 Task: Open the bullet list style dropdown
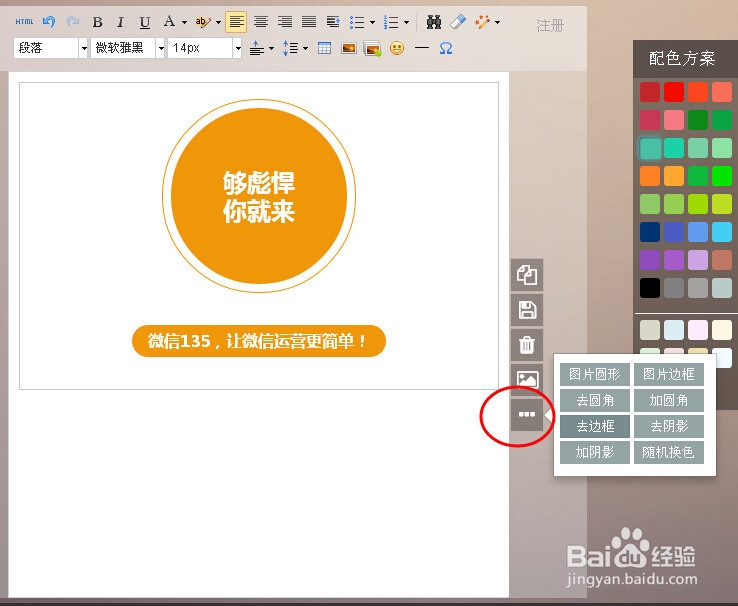pyautogui.click(x=372, y=22)
